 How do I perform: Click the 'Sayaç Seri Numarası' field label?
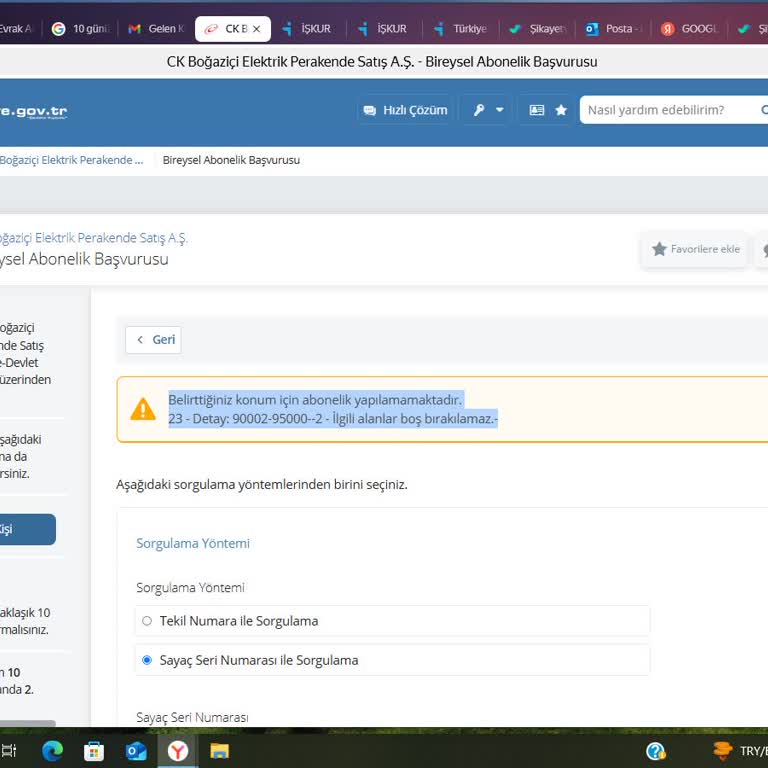point(192,718)
